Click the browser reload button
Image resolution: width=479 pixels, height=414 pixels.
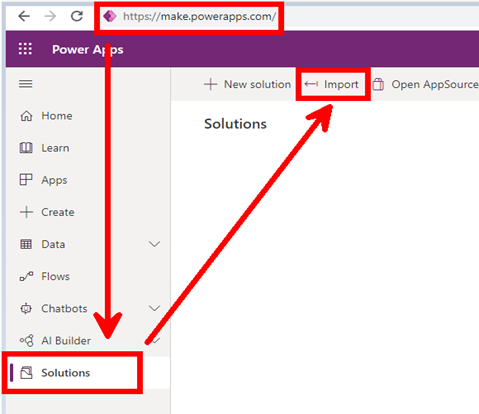point(77,16)
